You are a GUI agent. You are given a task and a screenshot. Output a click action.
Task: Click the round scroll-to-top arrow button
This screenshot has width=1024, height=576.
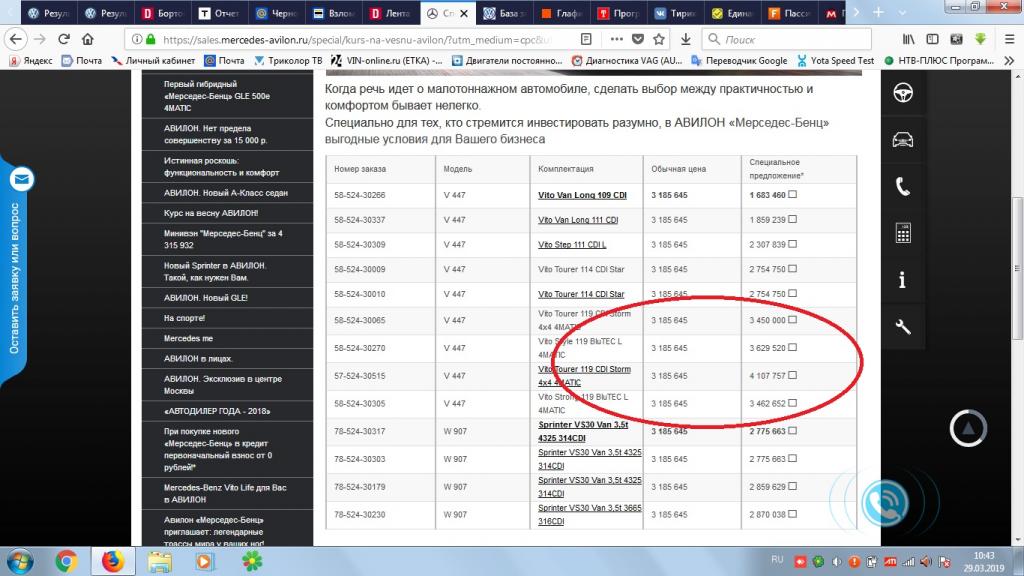[968, 428]
